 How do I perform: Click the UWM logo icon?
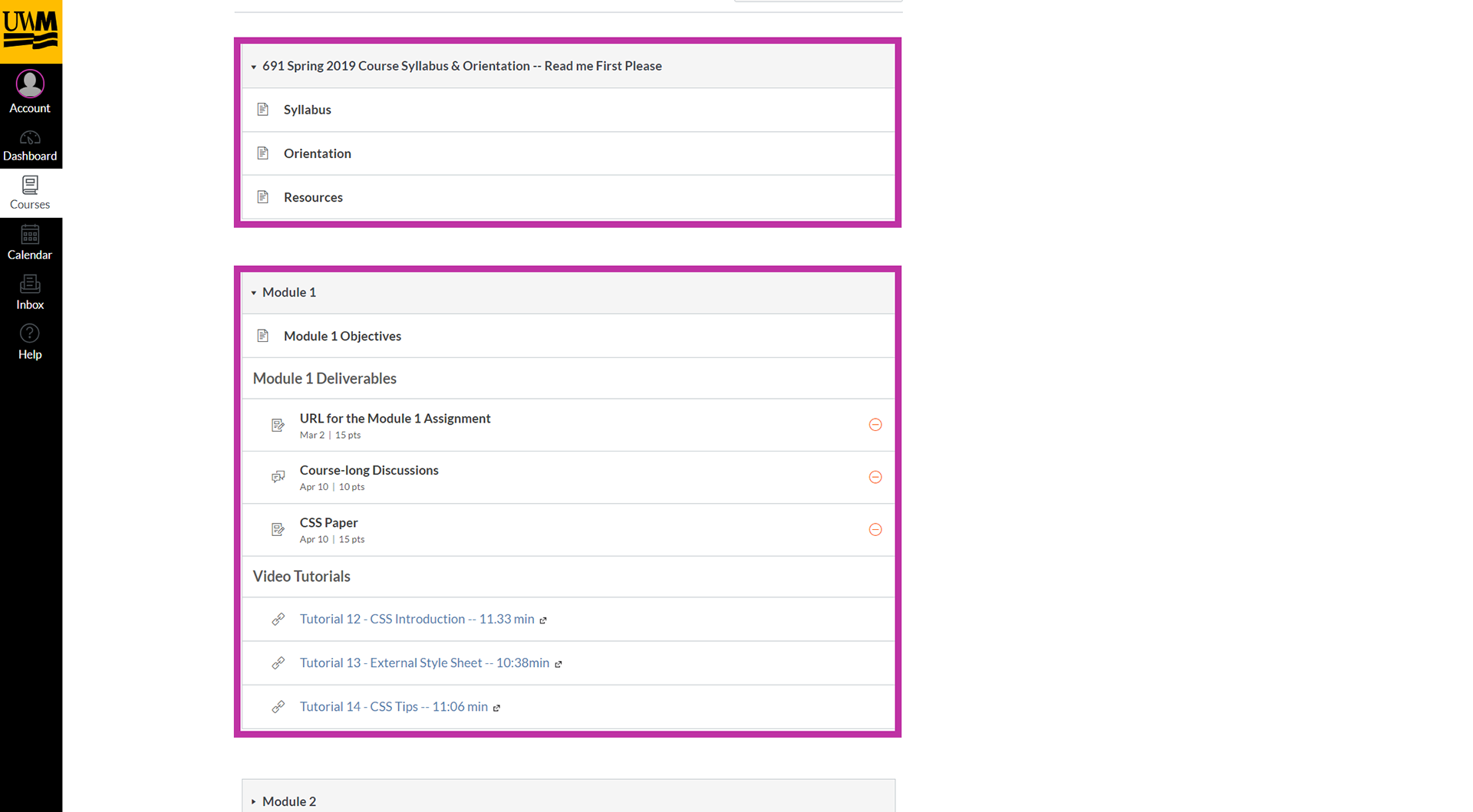click(x=31, y=31)
